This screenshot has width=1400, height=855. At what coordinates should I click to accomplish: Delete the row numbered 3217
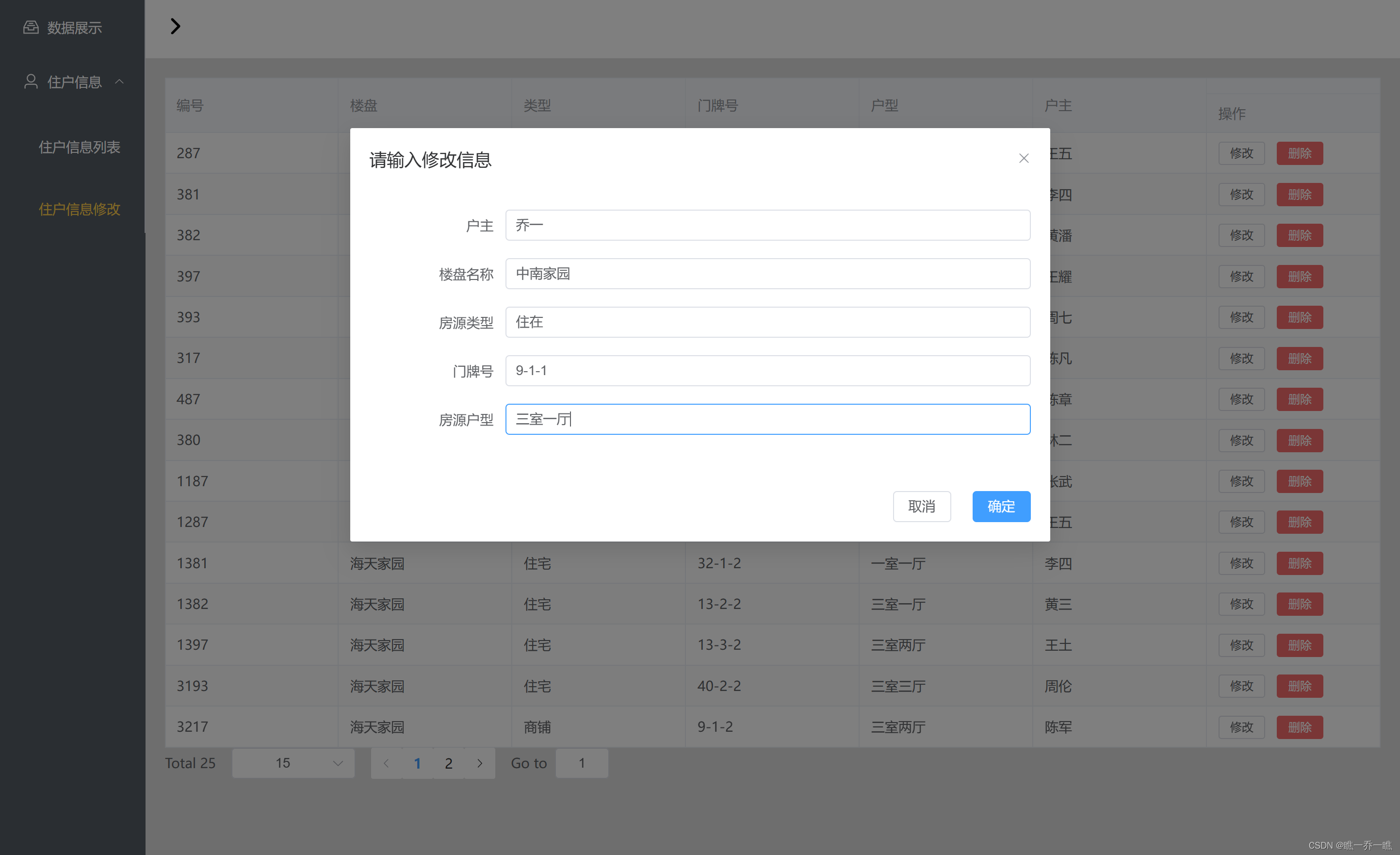tap(1300, 727)
